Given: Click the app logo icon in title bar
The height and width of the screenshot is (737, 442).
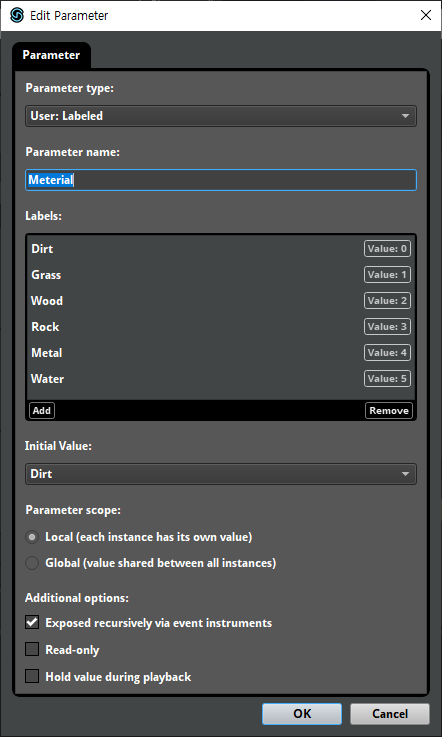Looking at the screenshot, I should 16,16.
